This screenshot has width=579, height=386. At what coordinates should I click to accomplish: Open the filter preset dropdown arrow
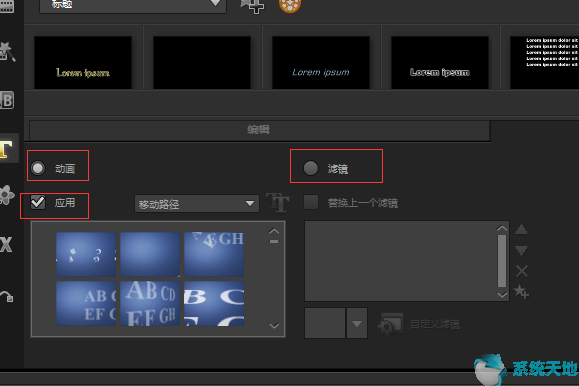pos(357,323)
